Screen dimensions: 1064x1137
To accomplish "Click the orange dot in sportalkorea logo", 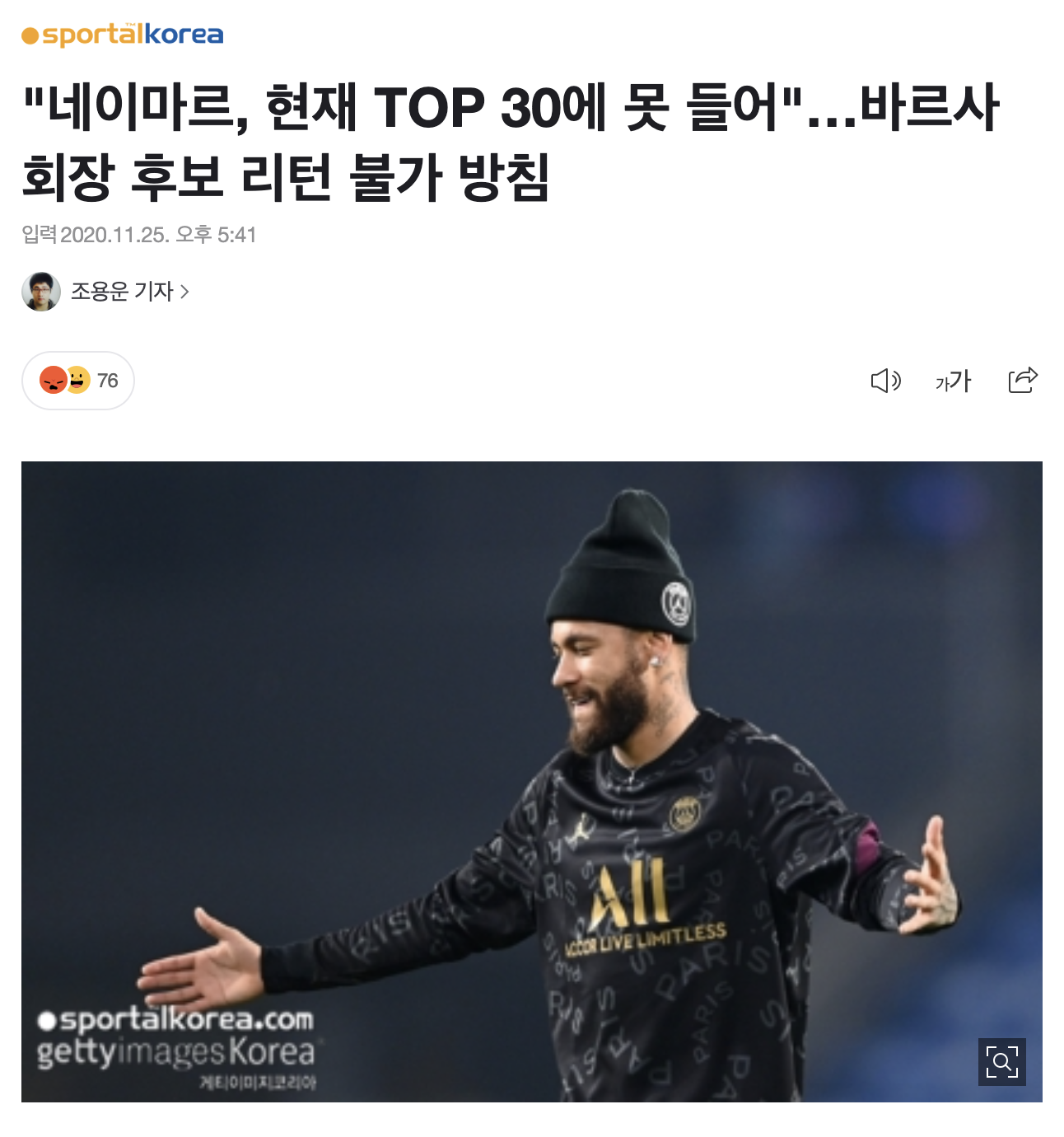I will coord(30,37).
